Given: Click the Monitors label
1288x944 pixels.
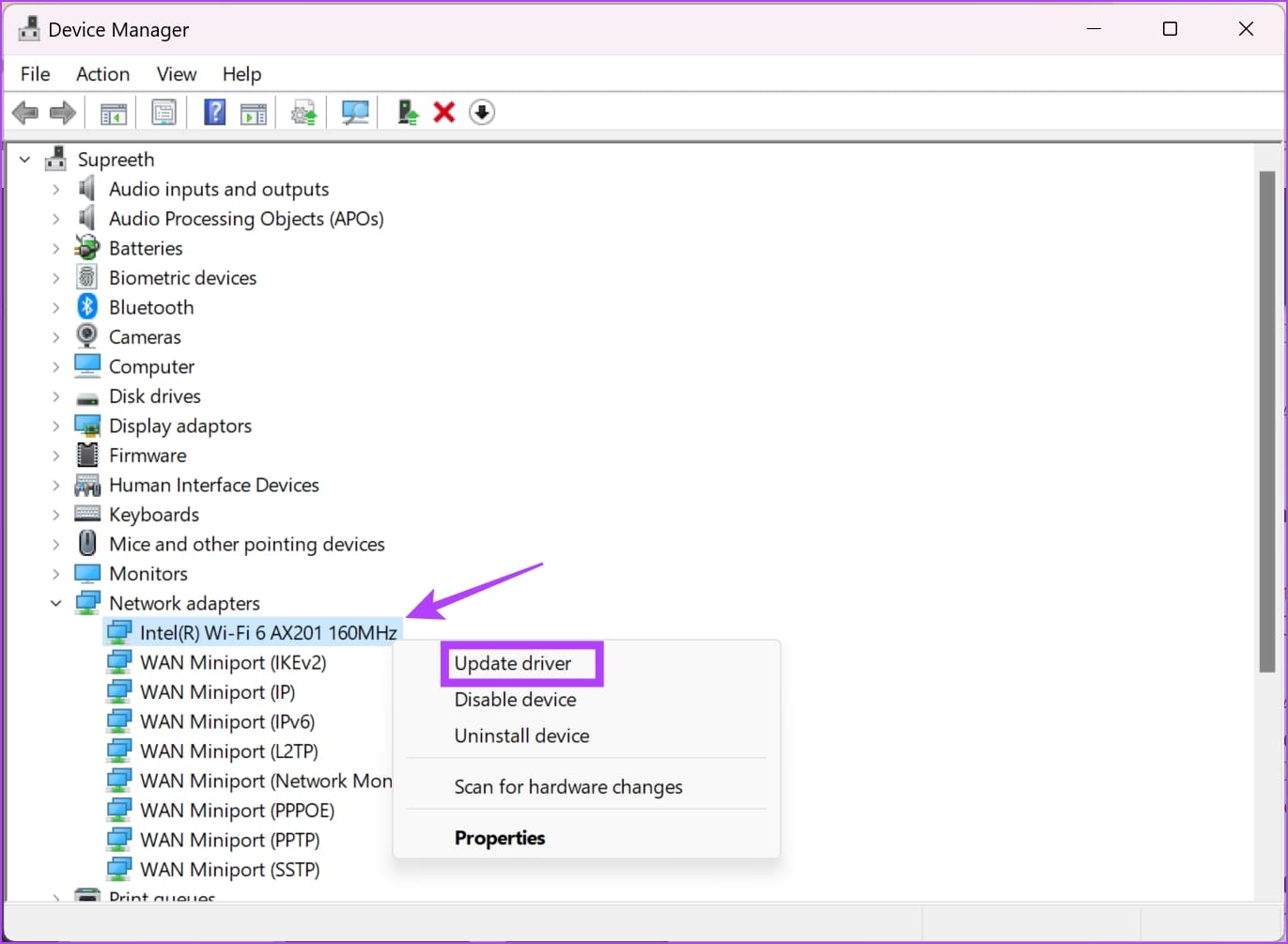Looking at the screenshot, I should coord(148,574).
